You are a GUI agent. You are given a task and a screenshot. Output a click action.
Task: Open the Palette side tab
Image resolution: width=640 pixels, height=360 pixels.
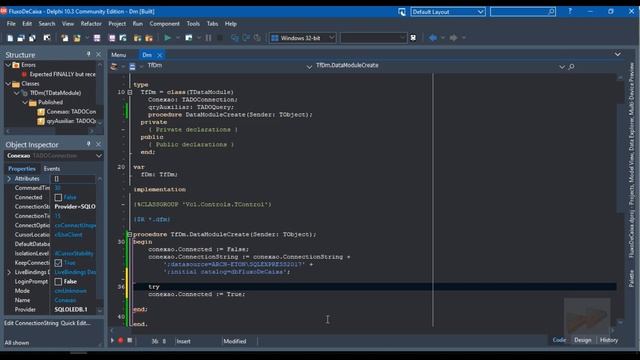(631, 279)
